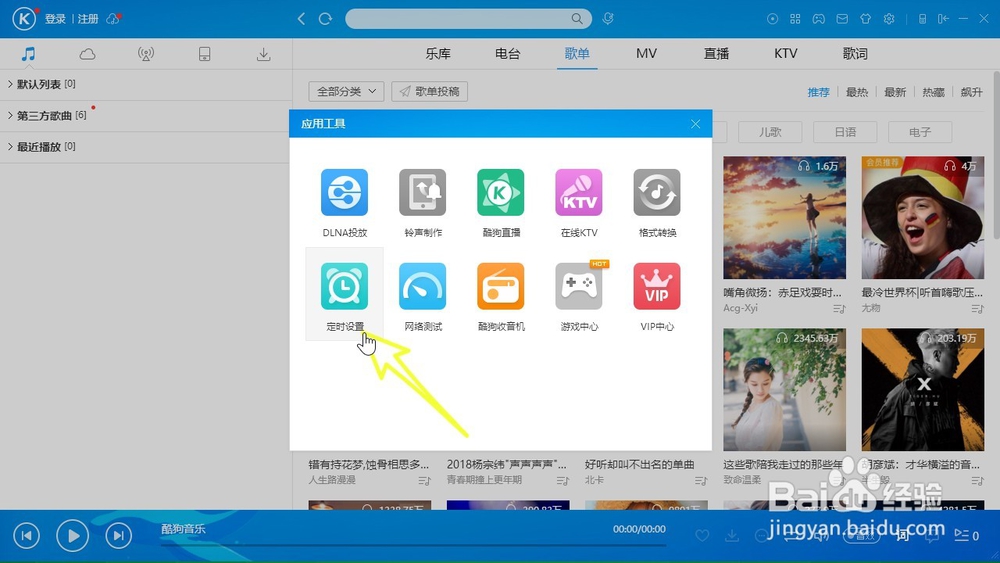Open 在线KTV tool
The height and width of the screenshot is (563, 1000).
(578, 203)
